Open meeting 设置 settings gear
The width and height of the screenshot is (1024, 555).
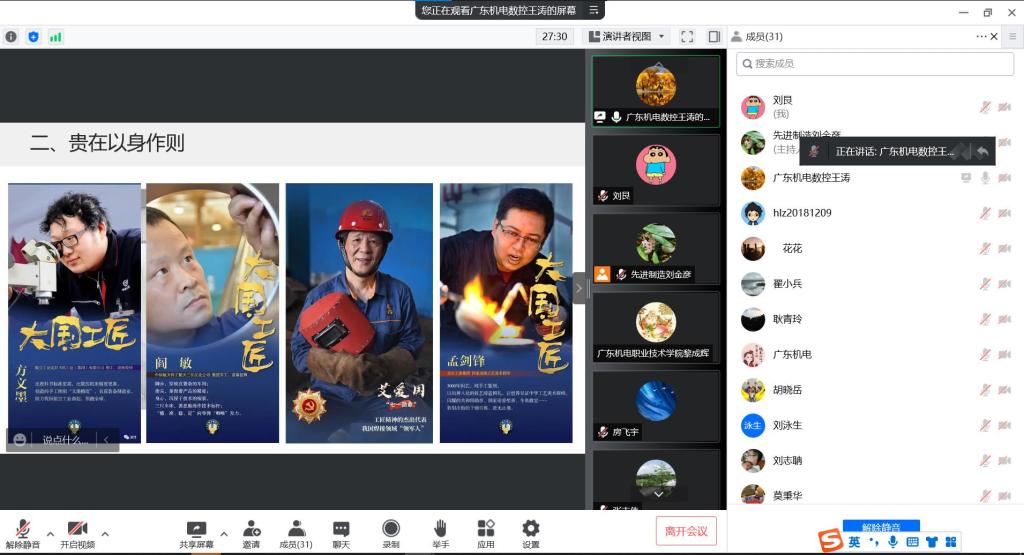[x=531, y=532]
